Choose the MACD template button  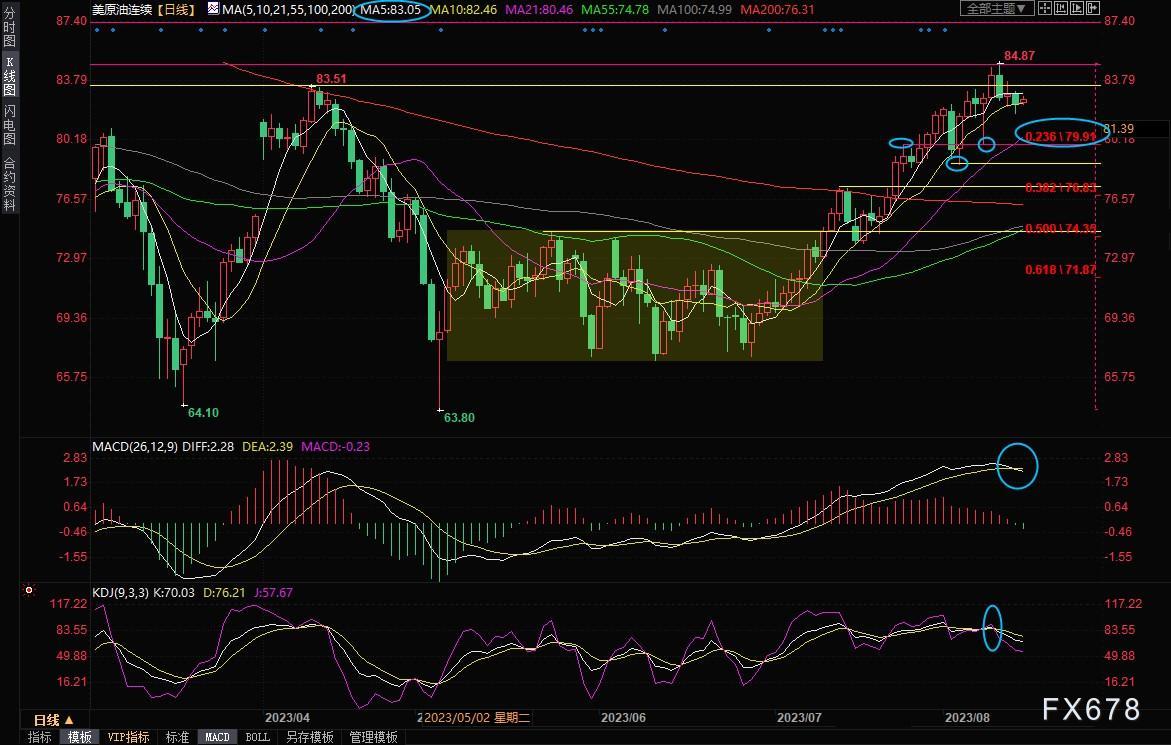217,737
